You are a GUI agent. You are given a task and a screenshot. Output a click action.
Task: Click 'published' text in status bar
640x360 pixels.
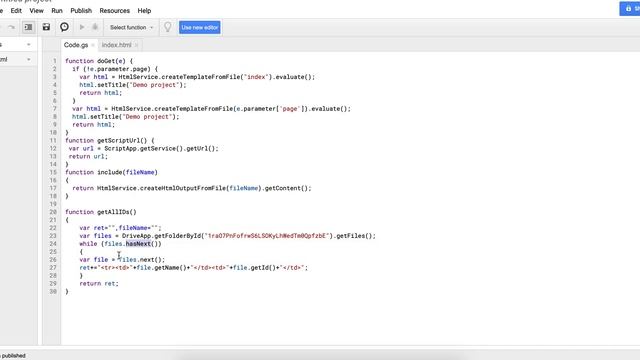[x=13, y=356]
